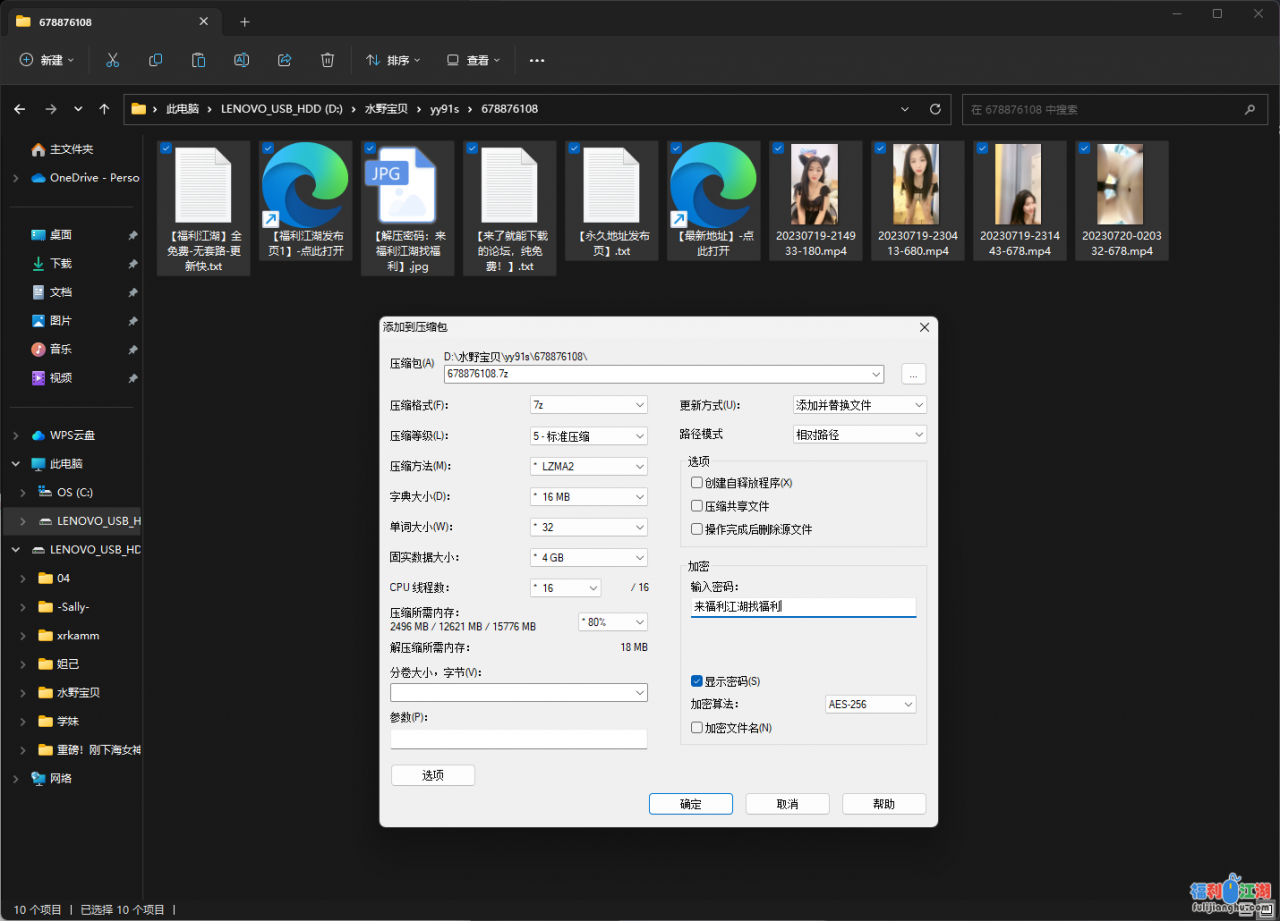Open 路径模式 相对路径 dropdown
Viewport: 1280px width, 921px height.
(x=859, y=435)
